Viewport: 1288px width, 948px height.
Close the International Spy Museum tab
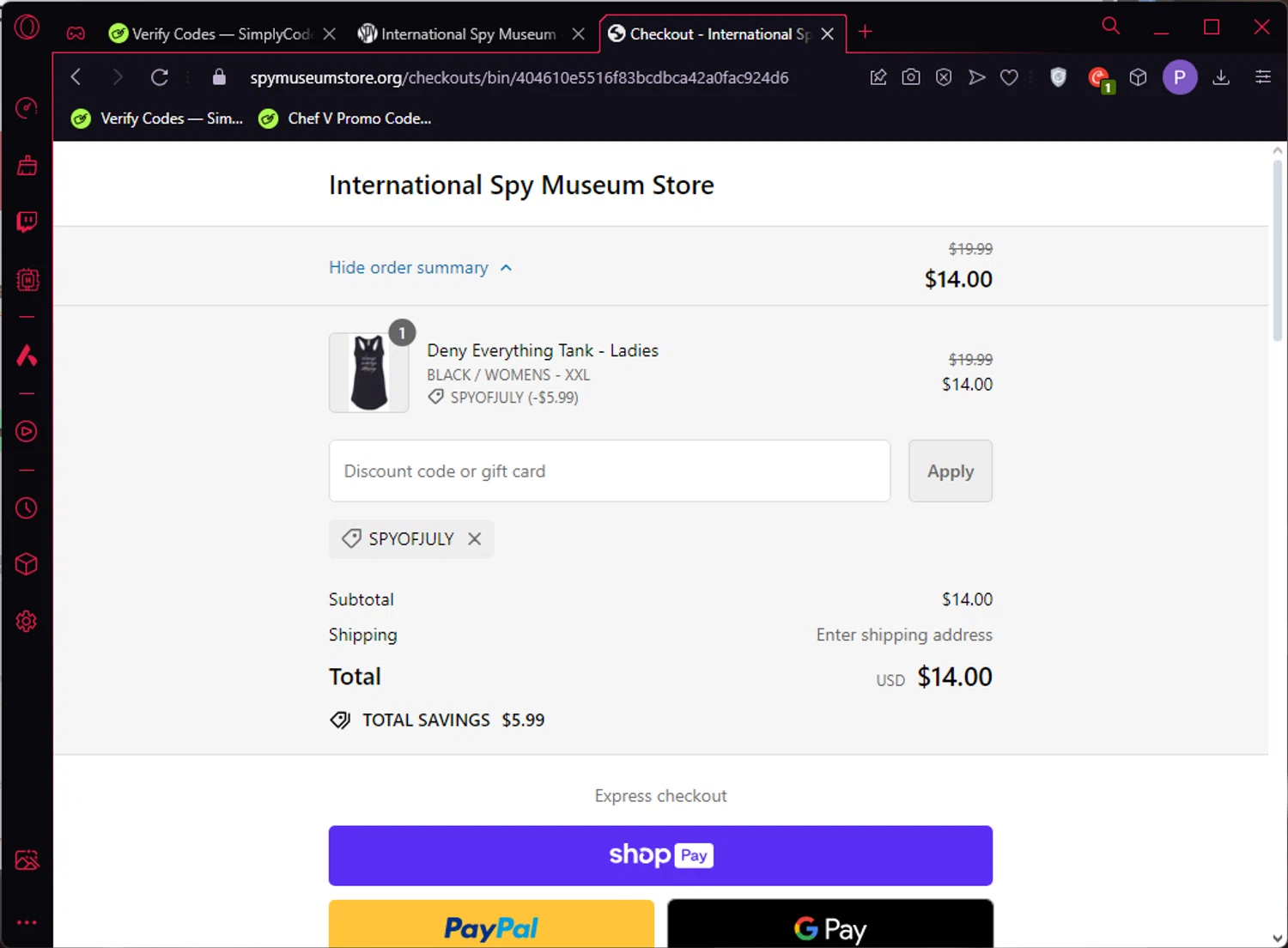[x=579, y=33]
